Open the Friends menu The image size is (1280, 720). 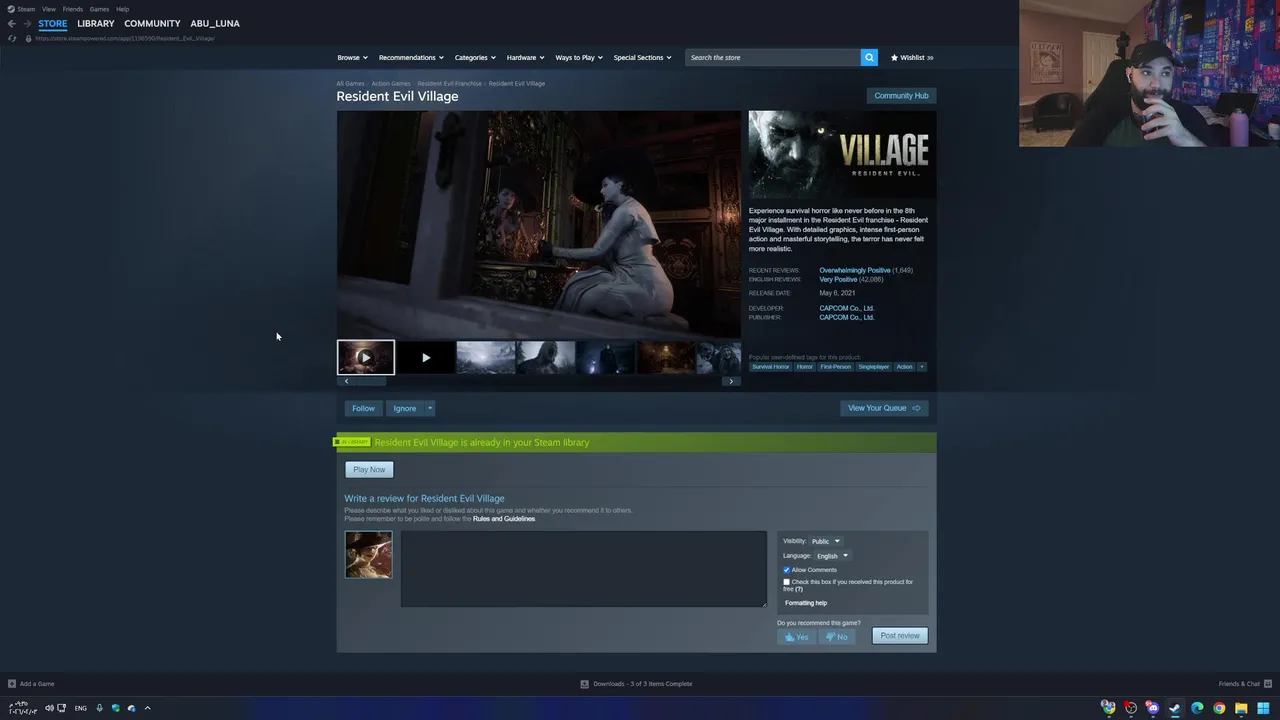coord(73,9)
